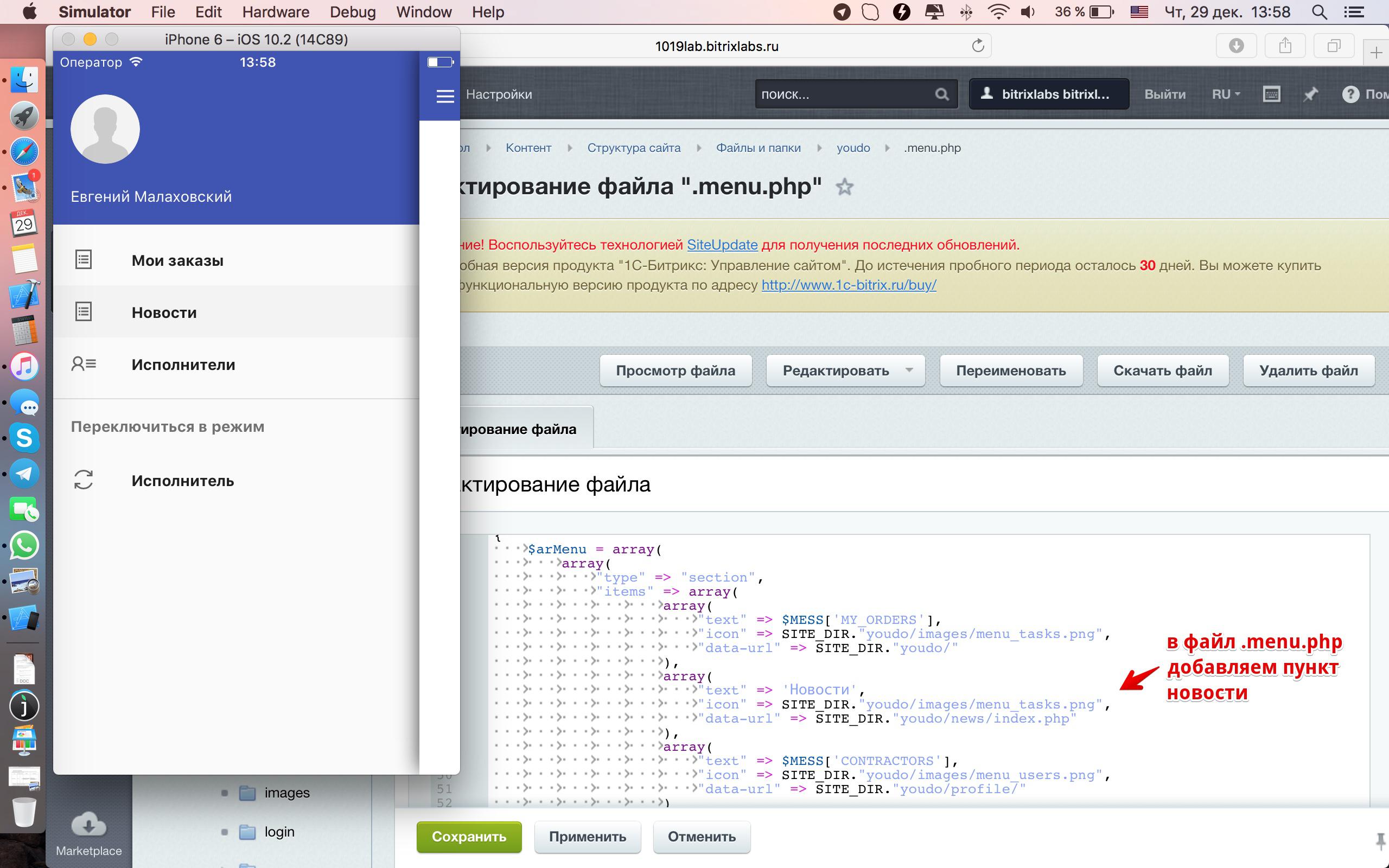Click refresh icon next to 'Исполнитель'

point(84,480)
